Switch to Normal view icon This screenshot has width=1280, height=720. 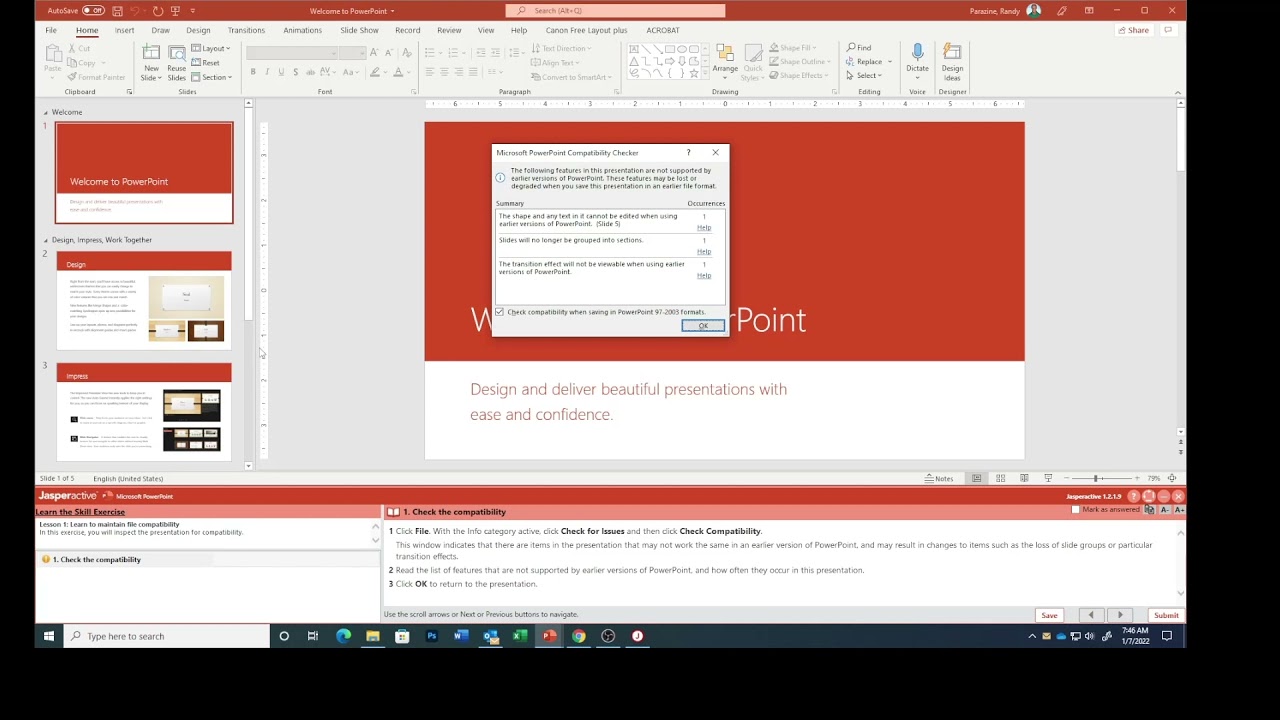[977, 478]
